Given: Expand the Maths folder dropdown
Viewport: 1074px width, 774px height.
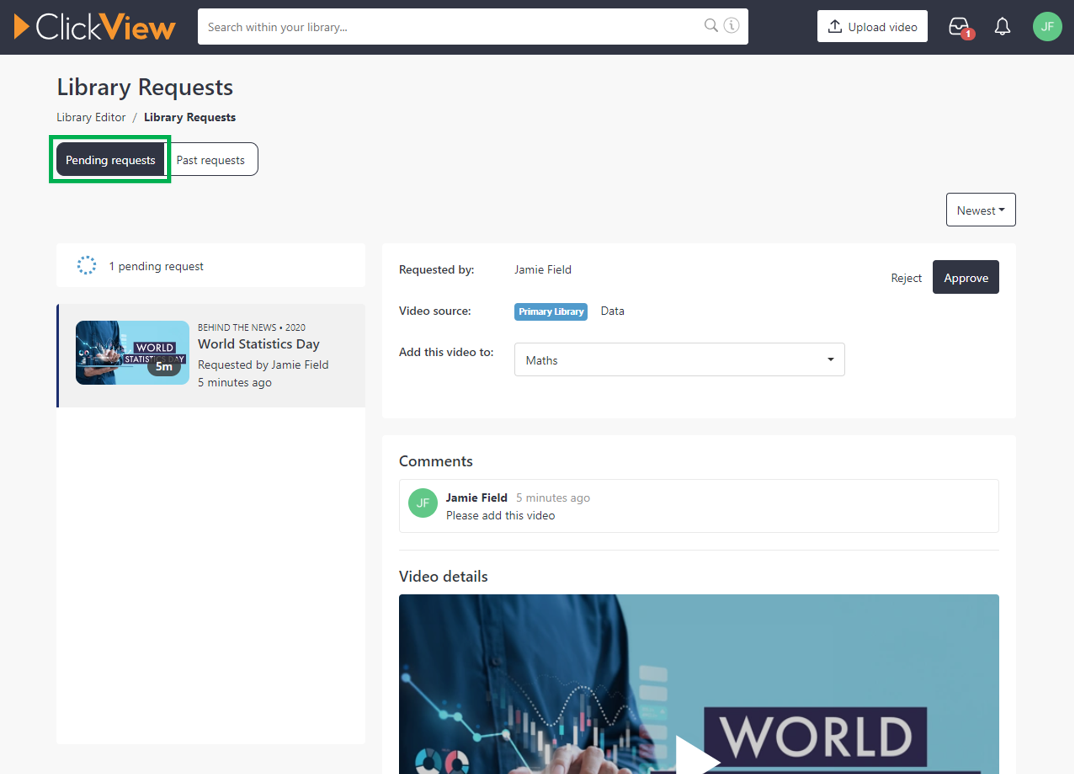Looking at the screenshot, I should click(x=679, y=360).
